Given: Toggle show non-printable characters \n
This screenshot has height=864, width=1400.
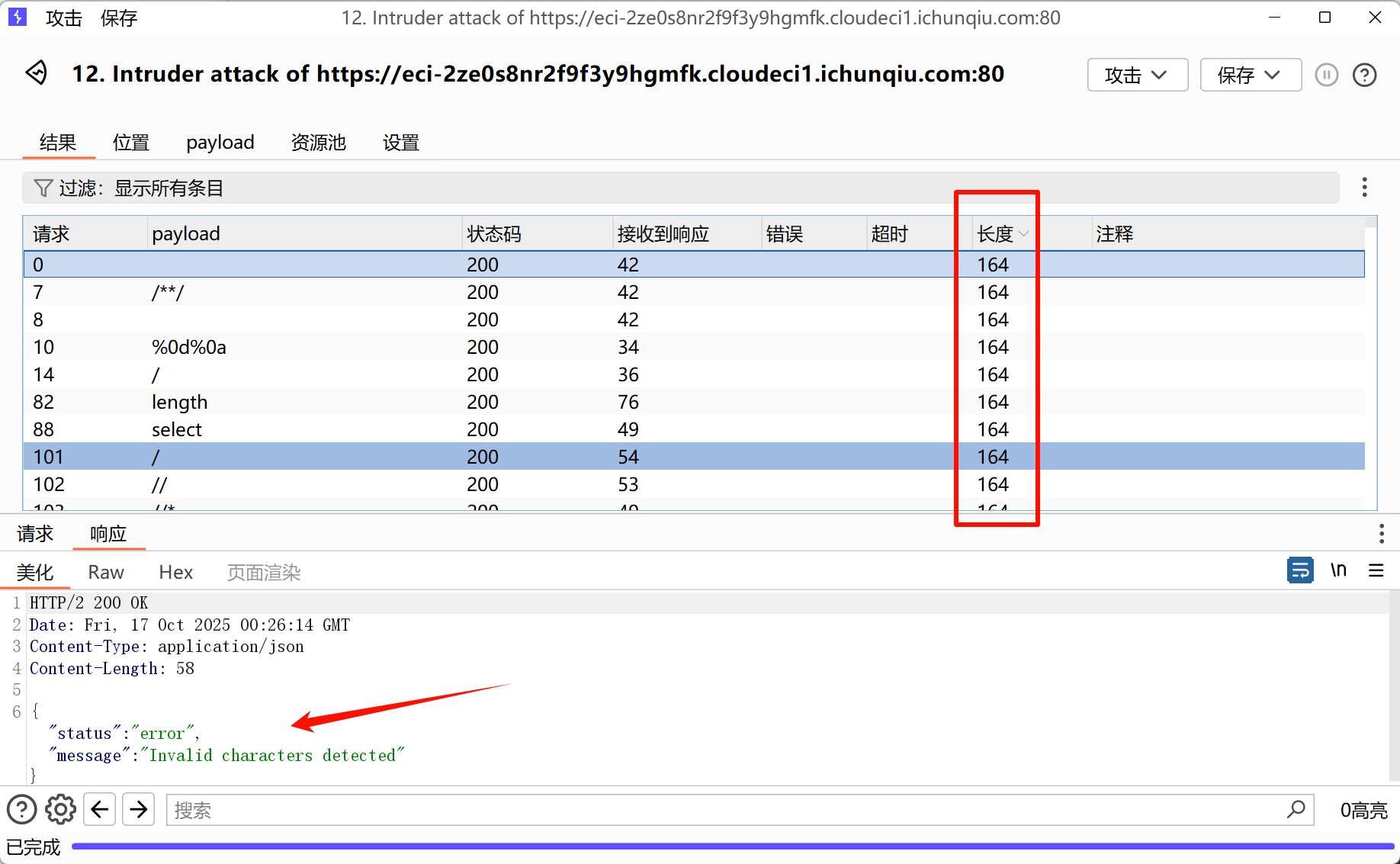Looking at the screenshot, I should coord(1338,570).
